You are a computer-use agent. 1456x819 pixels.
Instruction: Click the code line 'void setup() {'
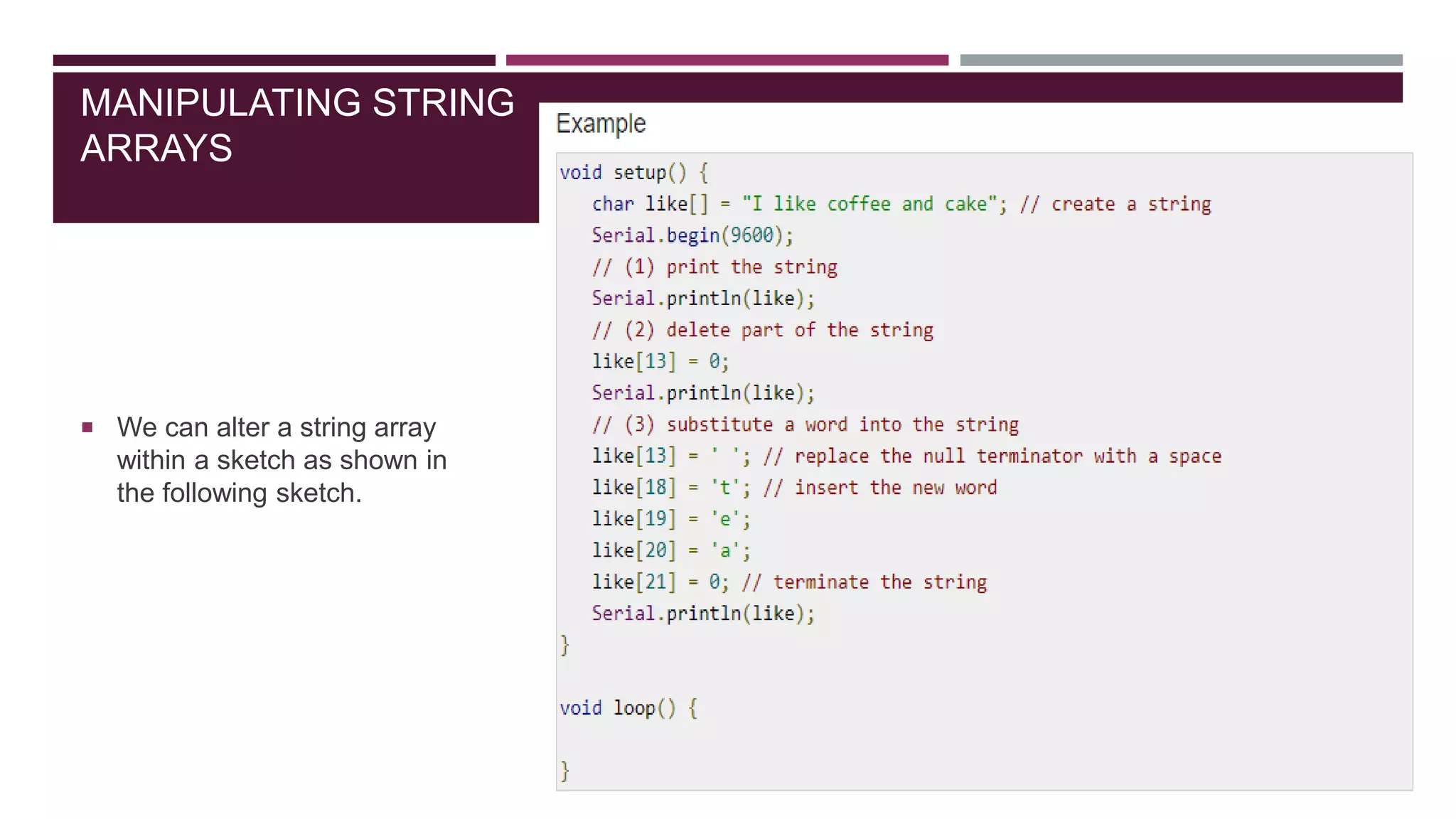tap(633, 173)
